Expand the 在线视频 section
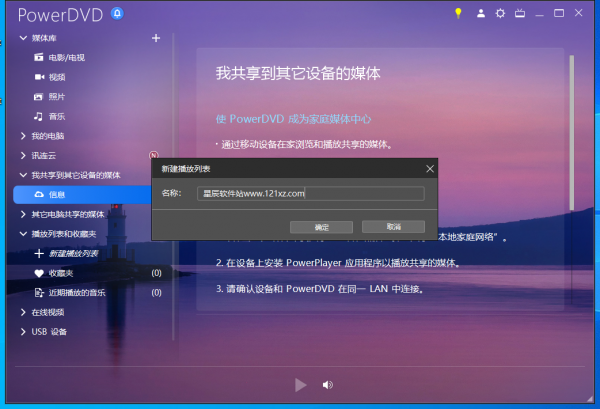 coord(23,312)
